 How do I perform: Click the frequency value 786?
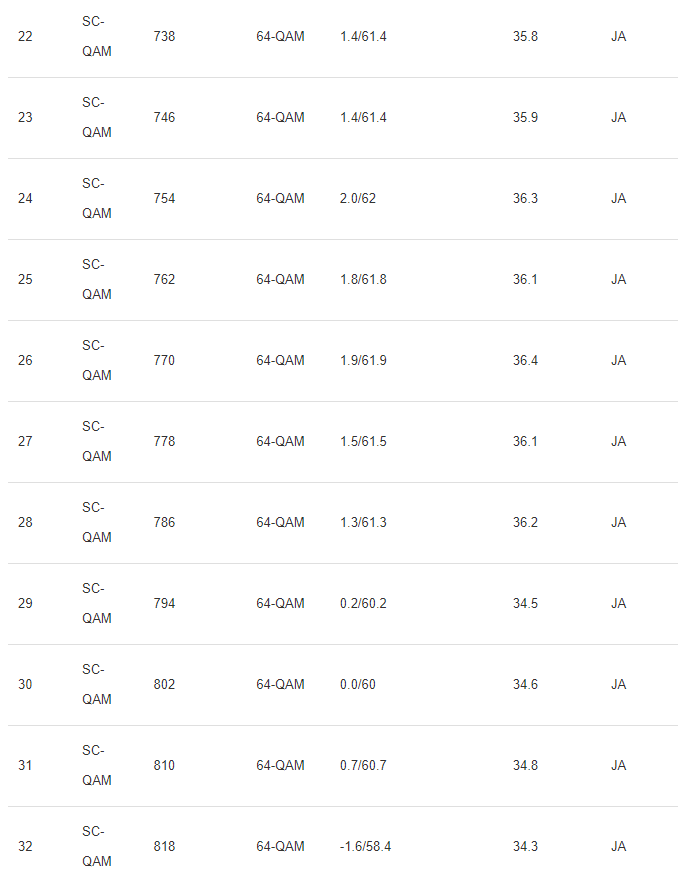[164, 523]
